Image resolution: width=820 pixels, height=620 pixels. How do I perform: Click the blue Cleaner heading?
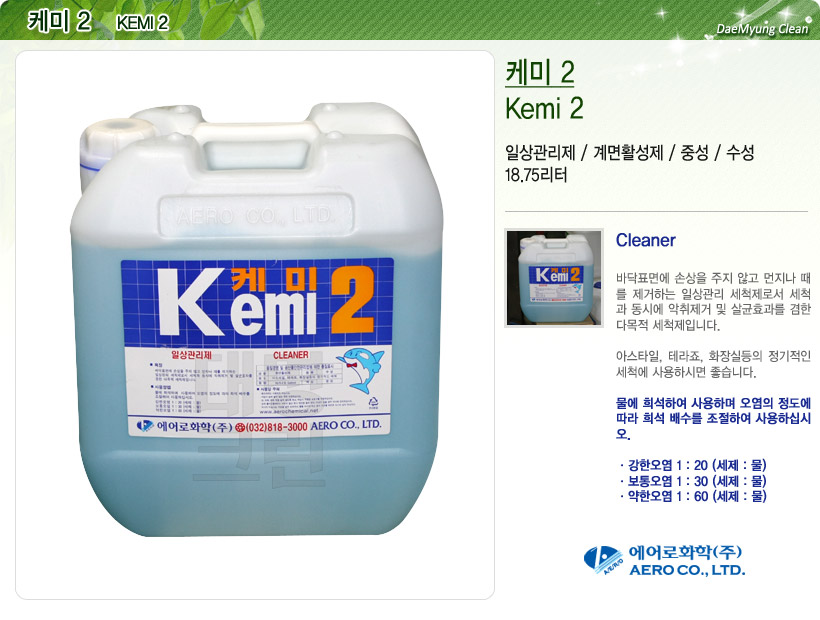645,240
